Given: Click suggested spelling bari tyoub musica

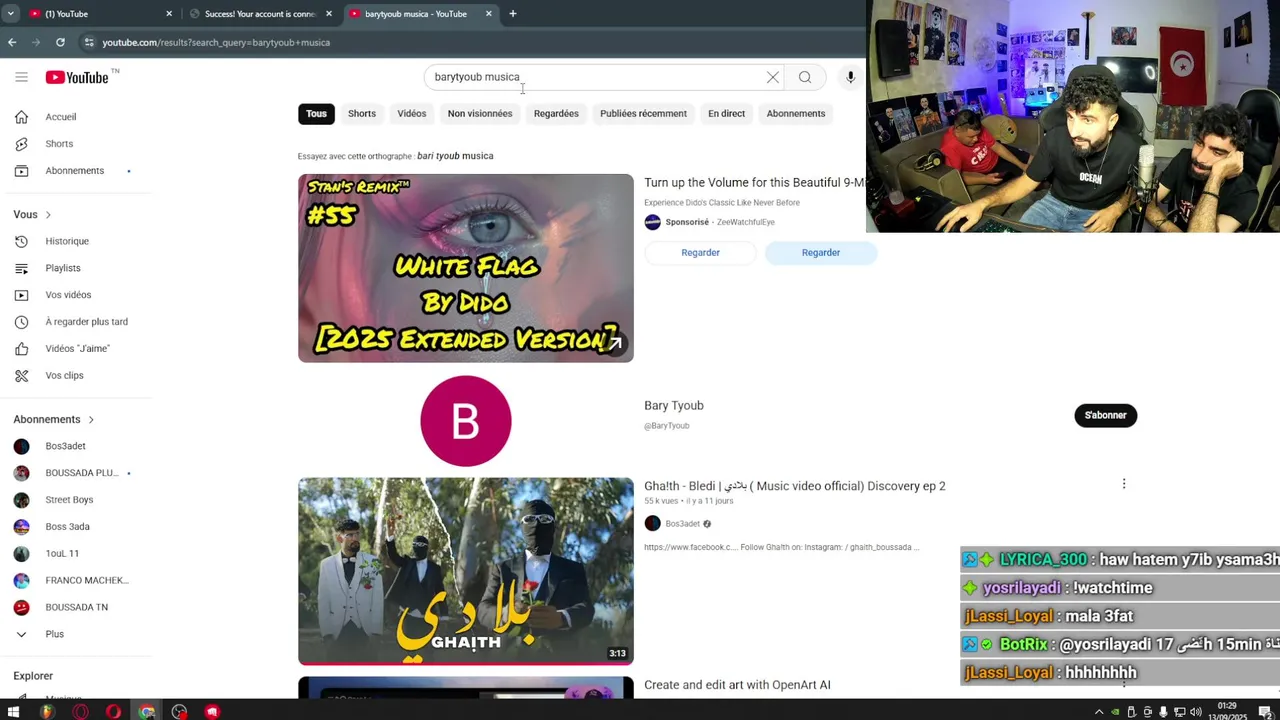Looking at the screenshot, I should pyautogui.click(x=455, y=156).
